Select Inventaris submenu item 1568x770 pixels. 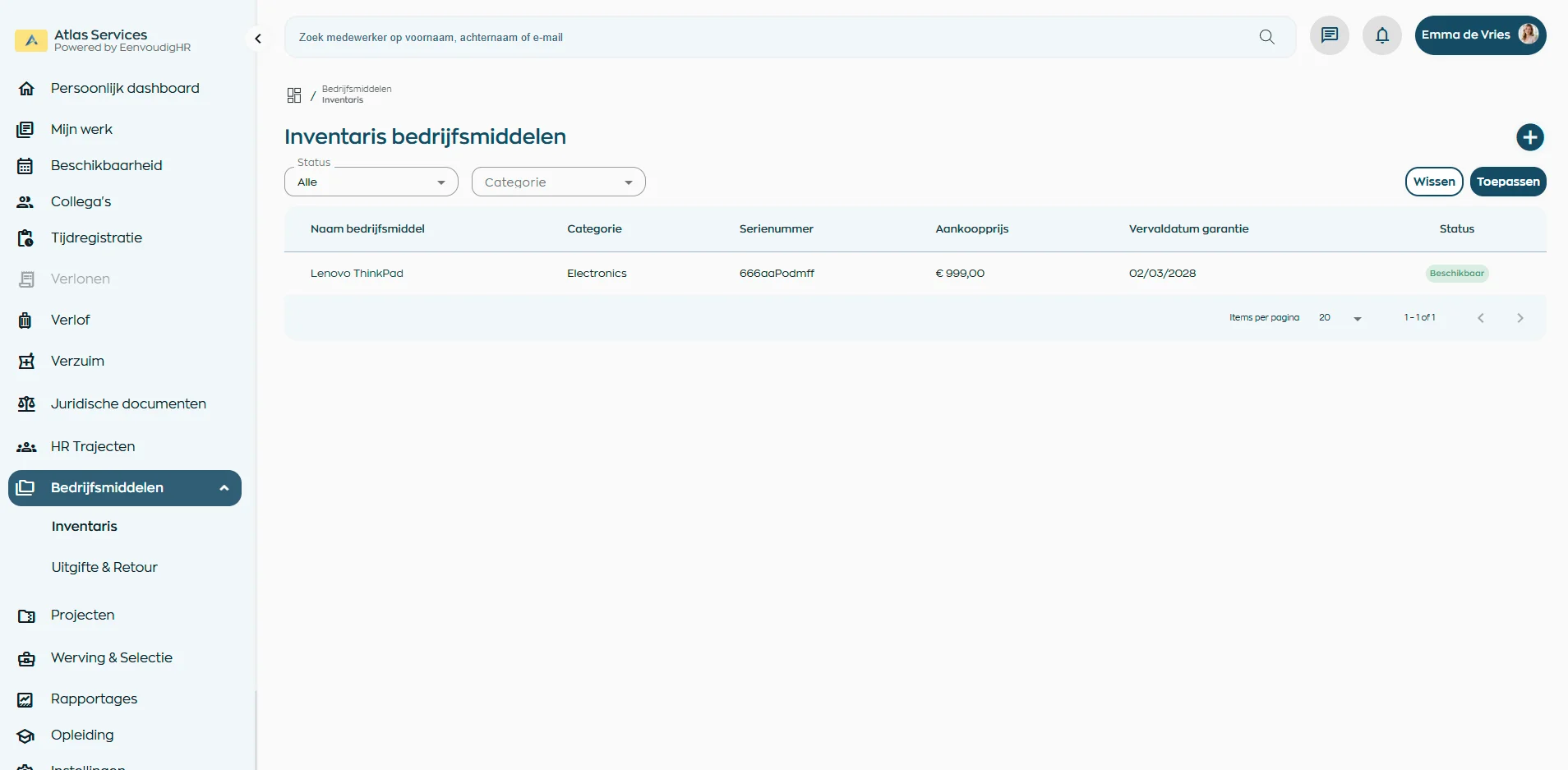point(85,526)
